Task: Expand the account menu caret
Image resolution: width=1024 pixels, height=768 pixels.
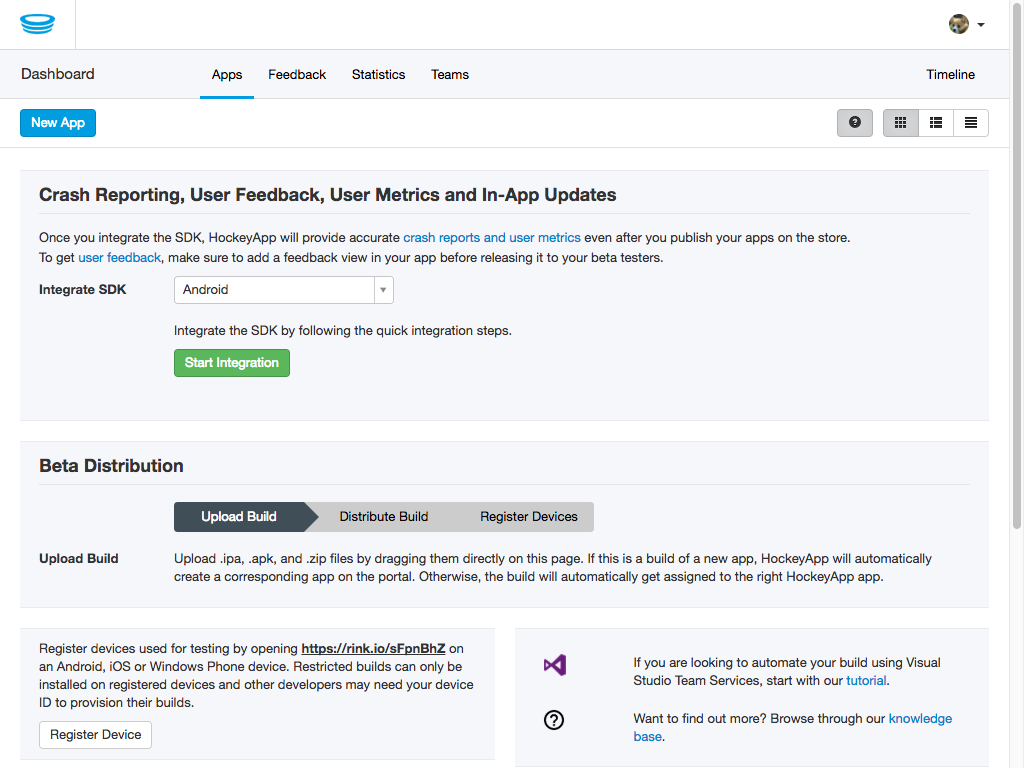Action: coord(982,24)
